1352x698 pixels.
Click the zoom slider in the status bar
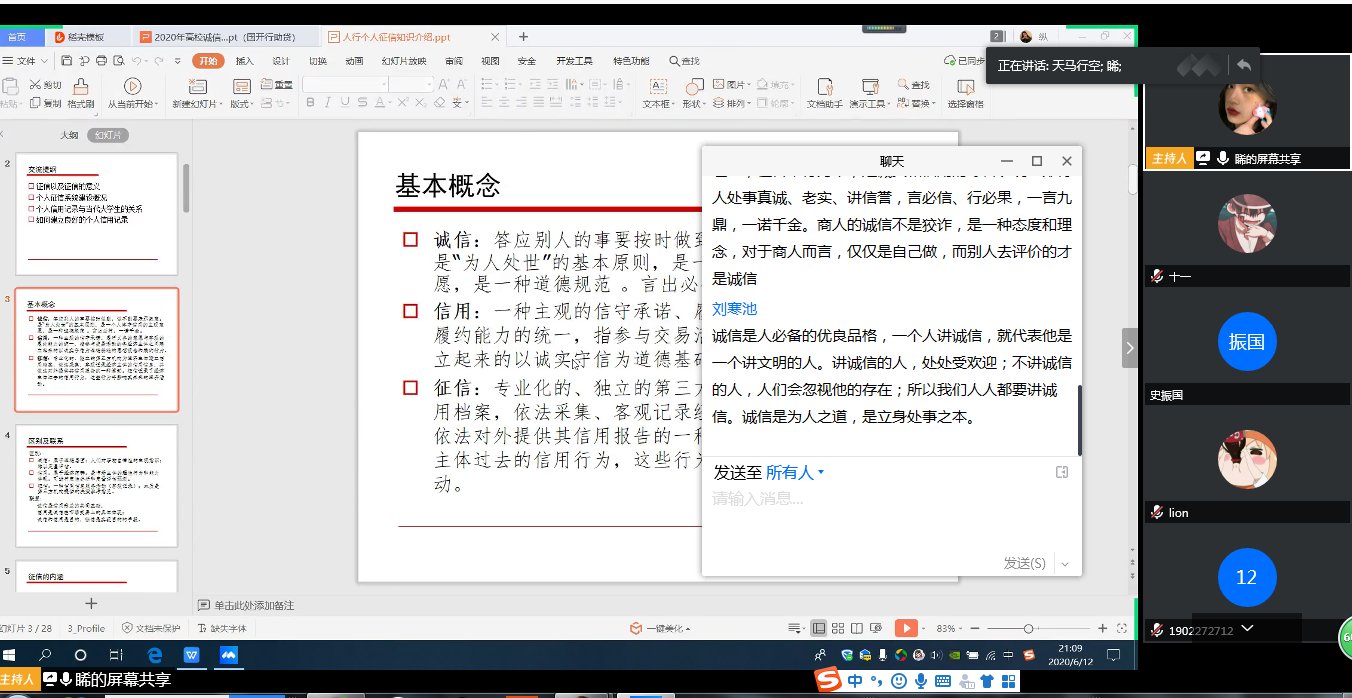click(x=1028, y=628)
